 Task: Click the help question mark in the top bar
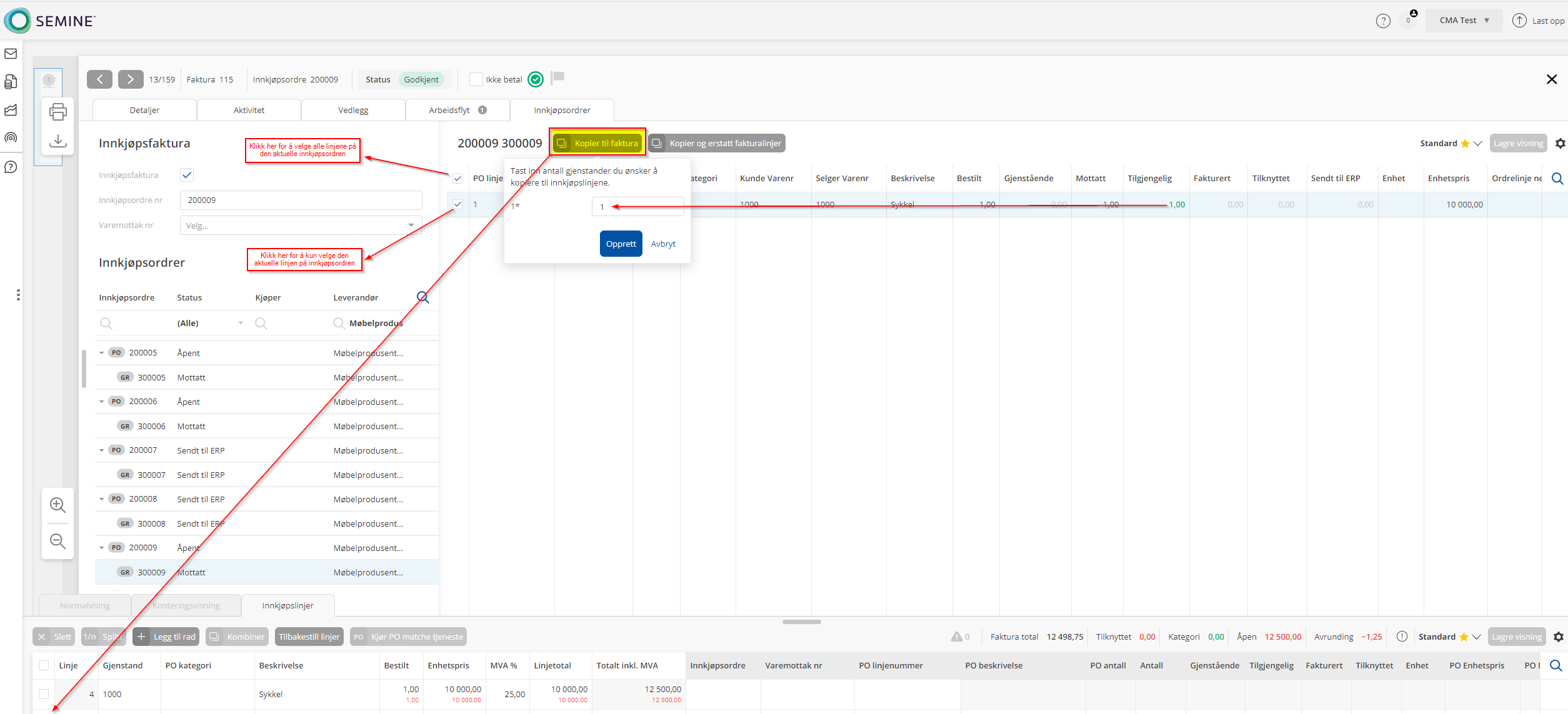[1383, 21]
